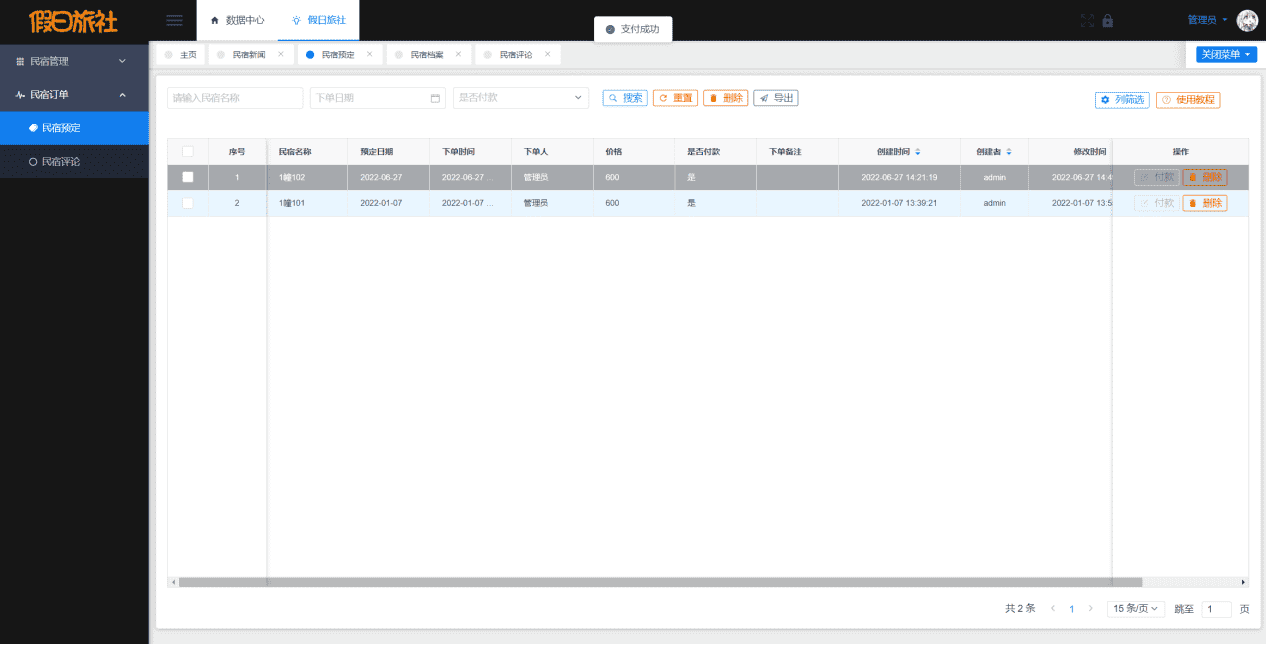1266x645 pixels.
Task: Open the 使用教程 button
Action: (1188, 100)
